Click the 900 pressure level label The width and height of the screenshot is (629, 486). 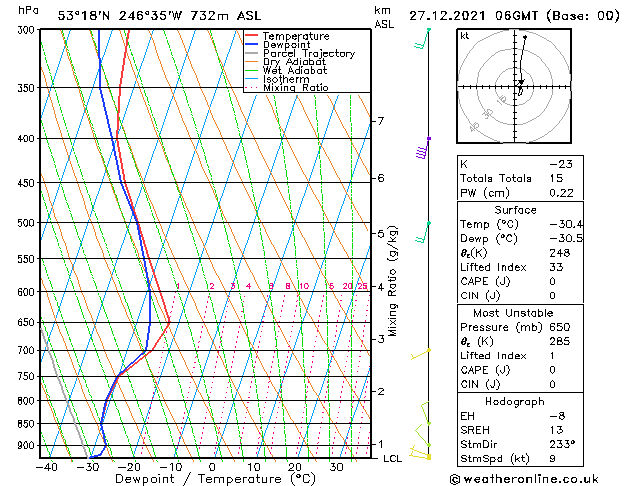point(28,446)
